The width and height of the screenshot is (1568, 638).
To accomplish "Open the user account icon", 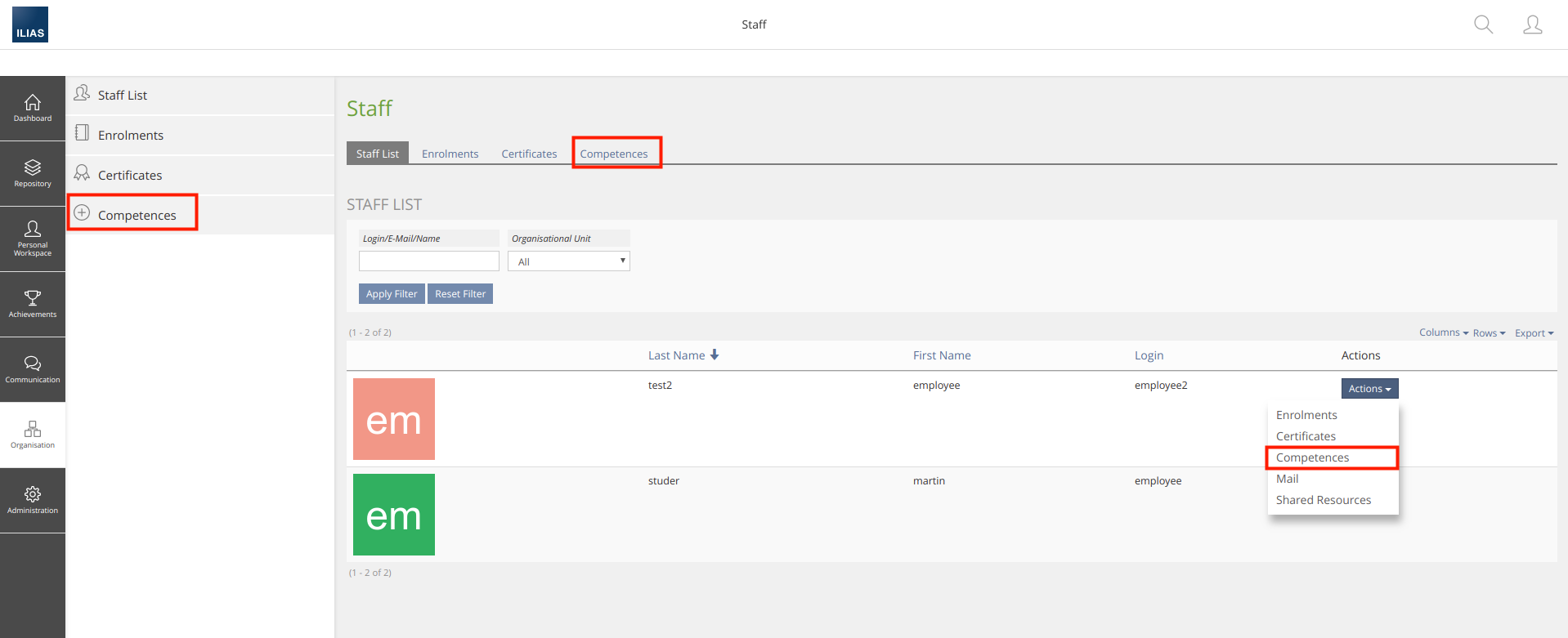I will click(x=1532, y=25).
